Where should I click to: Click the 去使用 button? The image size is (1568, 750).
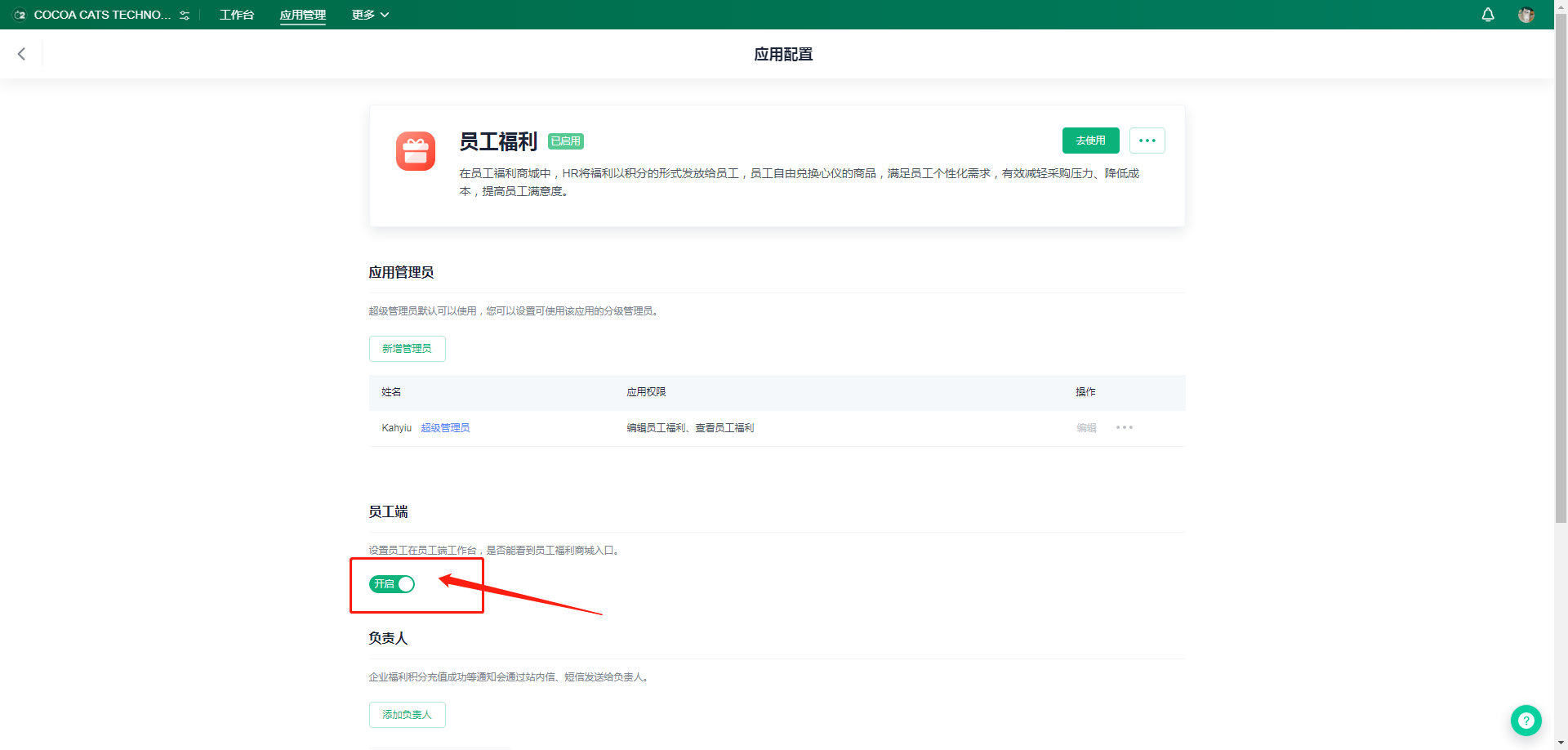1090,141
